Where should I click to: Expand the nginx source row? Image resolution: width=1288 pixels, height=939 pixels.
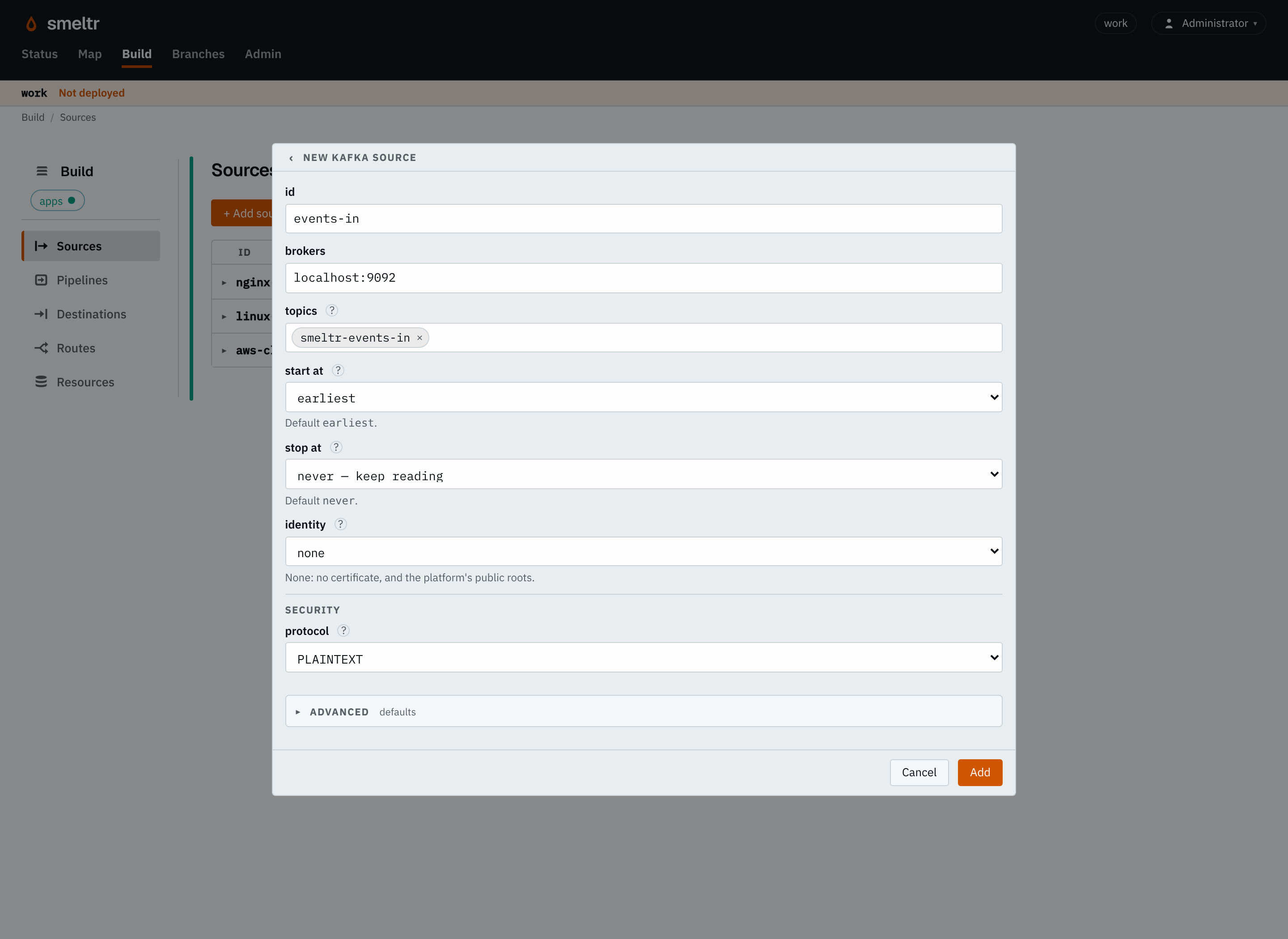point(224,283)
